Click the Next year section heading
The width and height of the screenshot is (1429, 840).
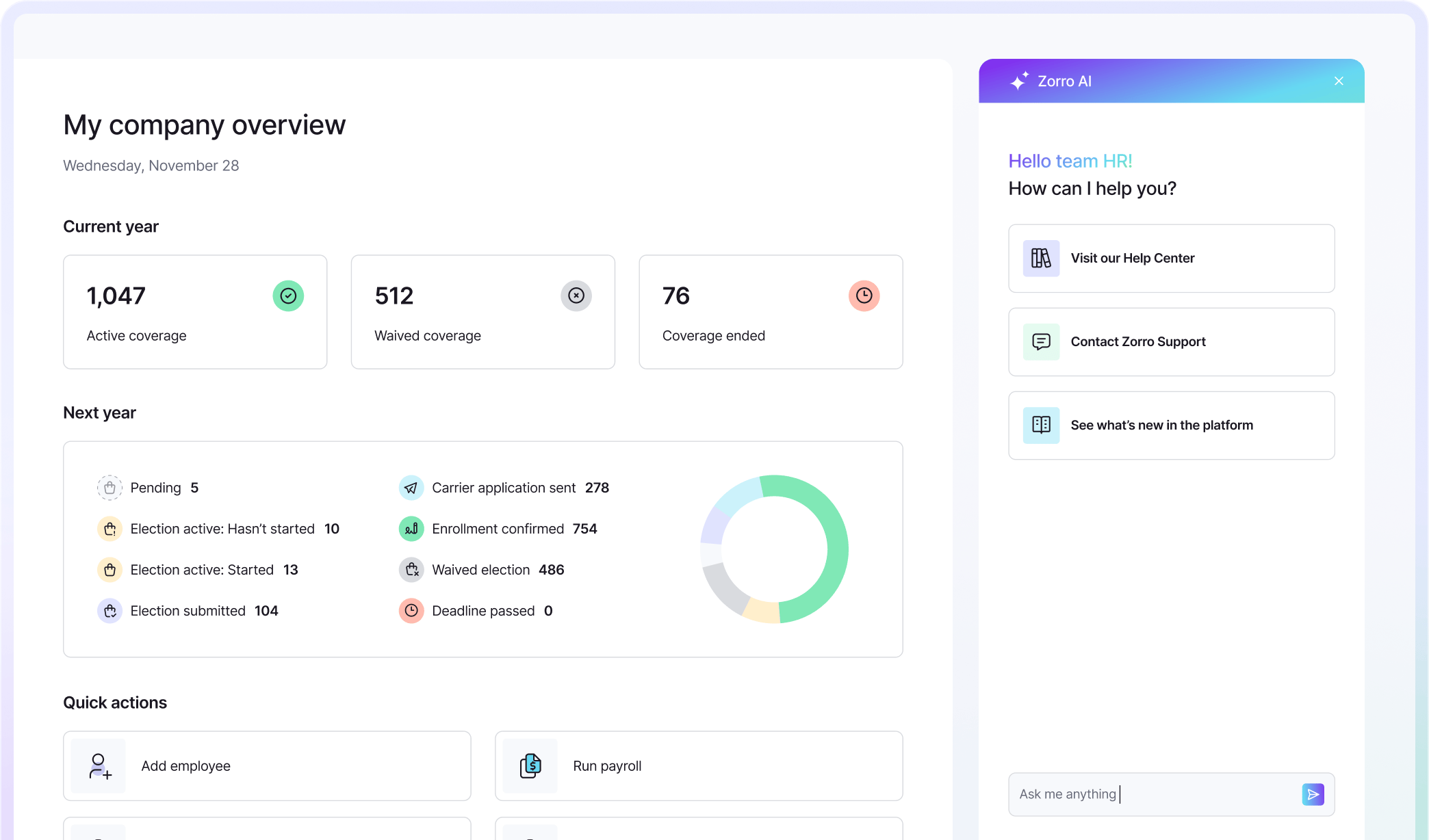point(99,412)
